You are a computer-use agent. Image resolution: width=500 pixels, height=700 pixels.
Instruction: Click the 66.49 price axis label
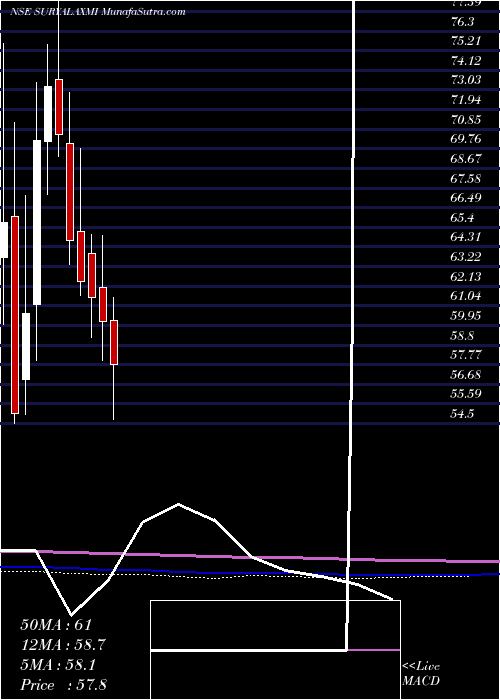click(465, 198)
